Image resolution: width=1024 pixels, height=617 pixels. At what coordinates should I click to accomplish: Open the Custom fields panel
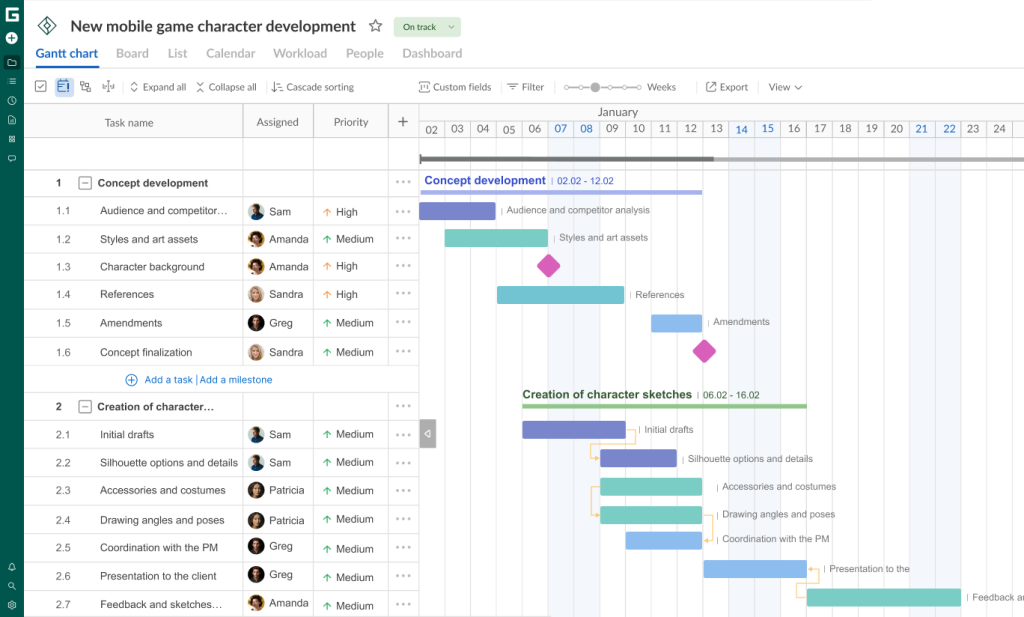pos(455,87)
